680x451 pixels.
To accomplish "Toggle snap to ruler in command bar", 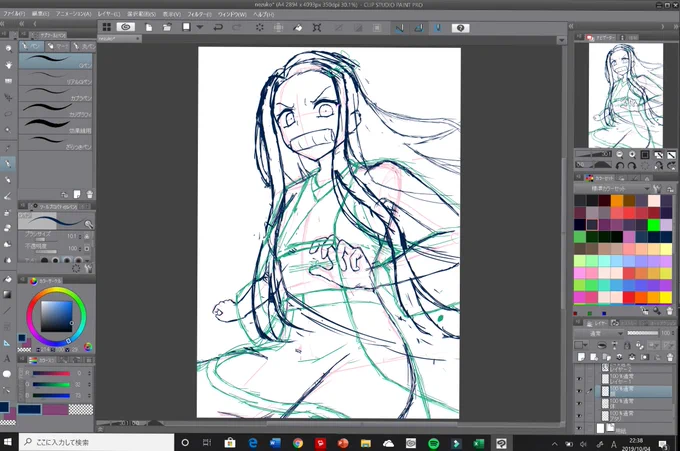I will (399, 28).
